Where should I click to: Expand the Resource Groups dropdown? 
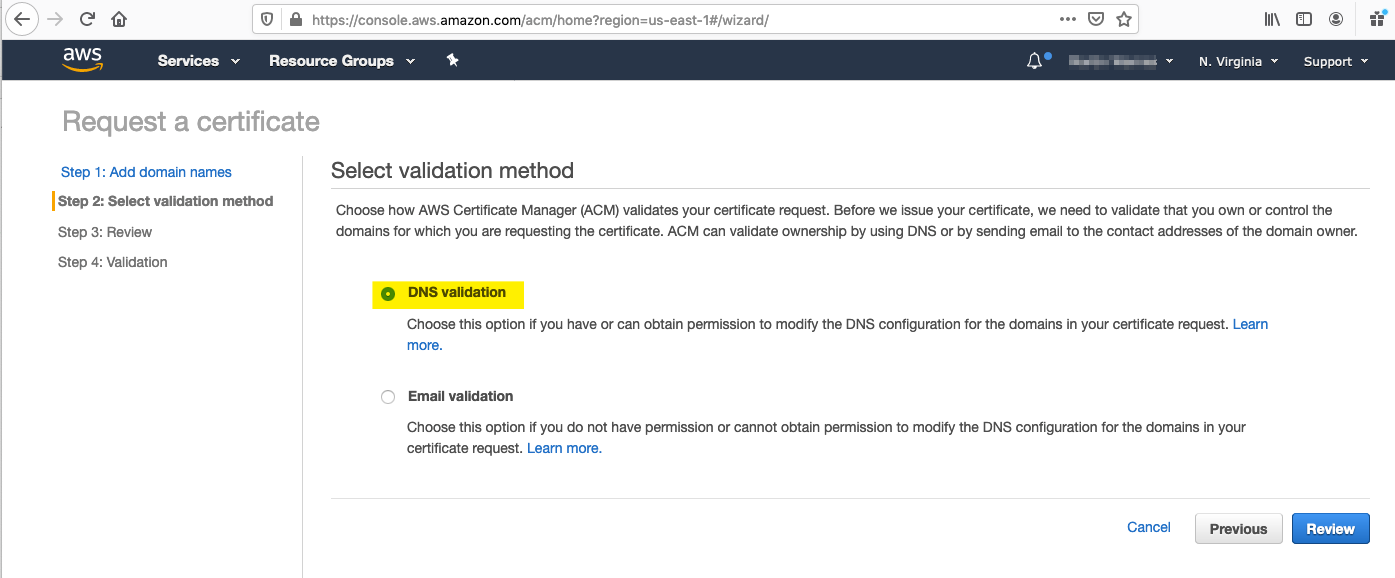point(342,61)
